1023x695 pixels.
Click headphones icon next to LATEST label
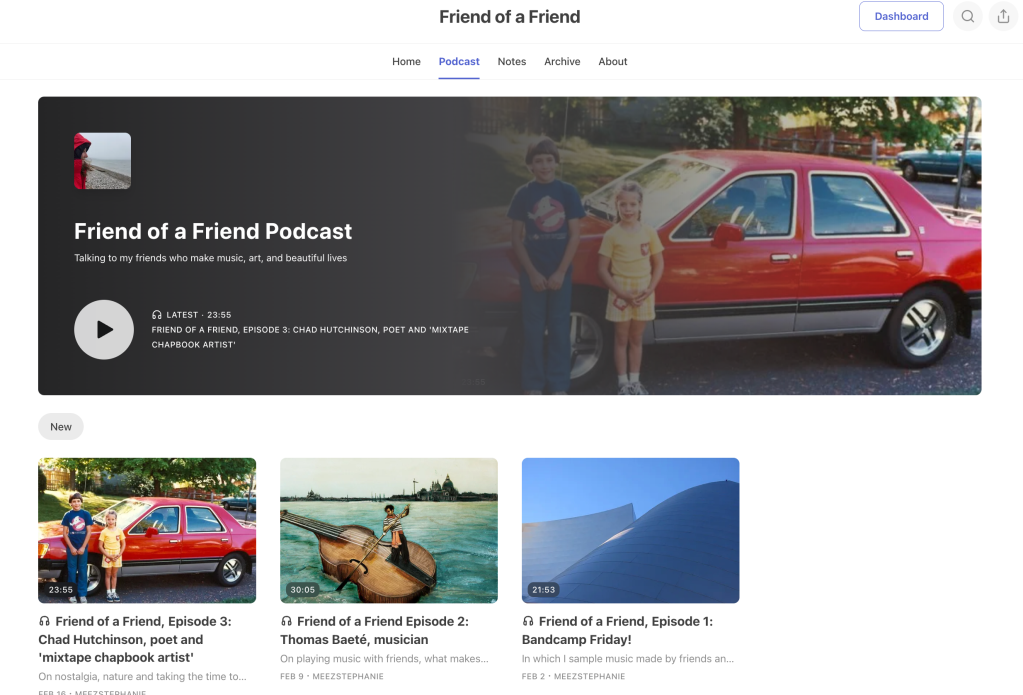click(x=157, y=315)
